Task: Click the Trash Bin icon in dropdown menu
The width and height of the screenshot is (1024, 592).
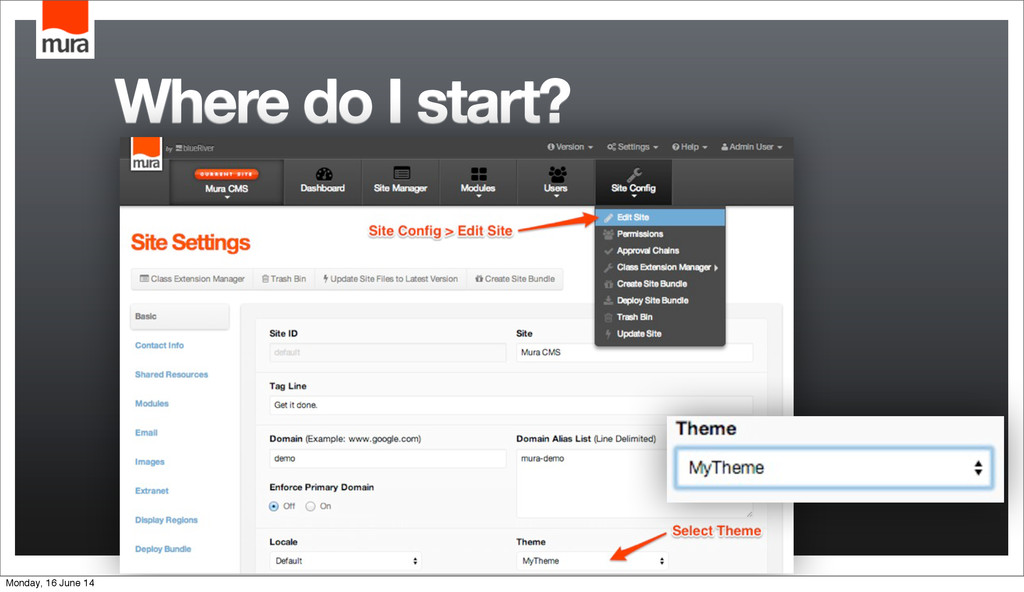Action: pos(608,318)
